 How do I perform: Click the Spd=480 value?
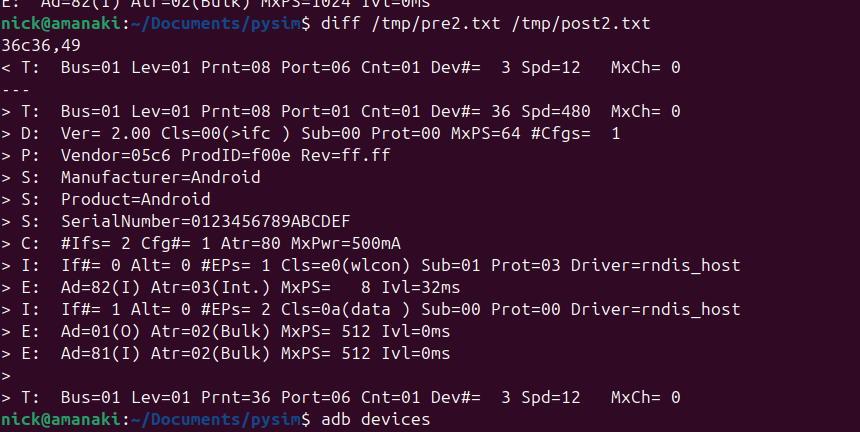click(x=556, y=112)
